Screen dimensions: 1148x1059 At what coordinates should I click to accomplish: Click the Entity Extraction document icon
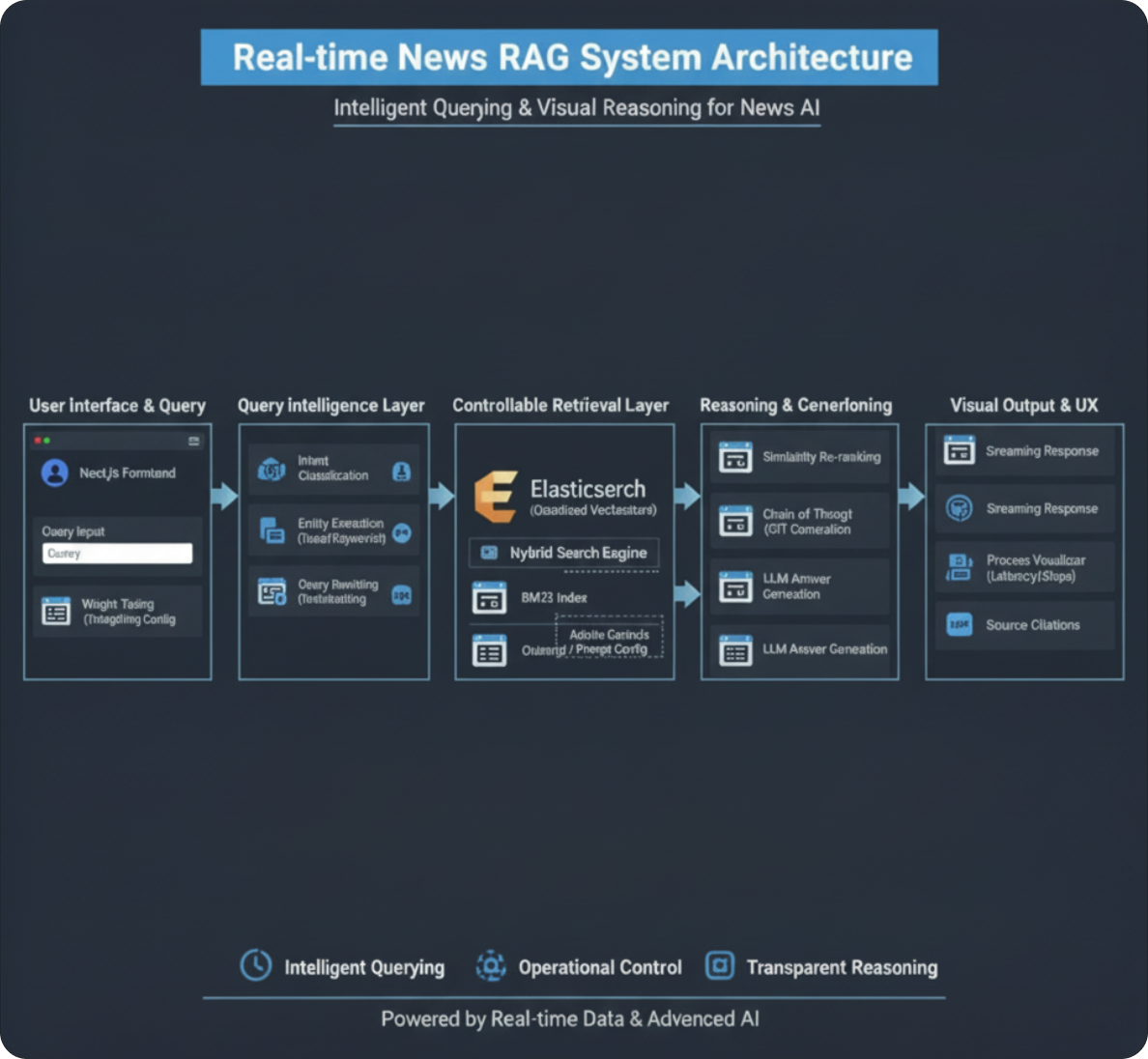(x=272, y=530)
